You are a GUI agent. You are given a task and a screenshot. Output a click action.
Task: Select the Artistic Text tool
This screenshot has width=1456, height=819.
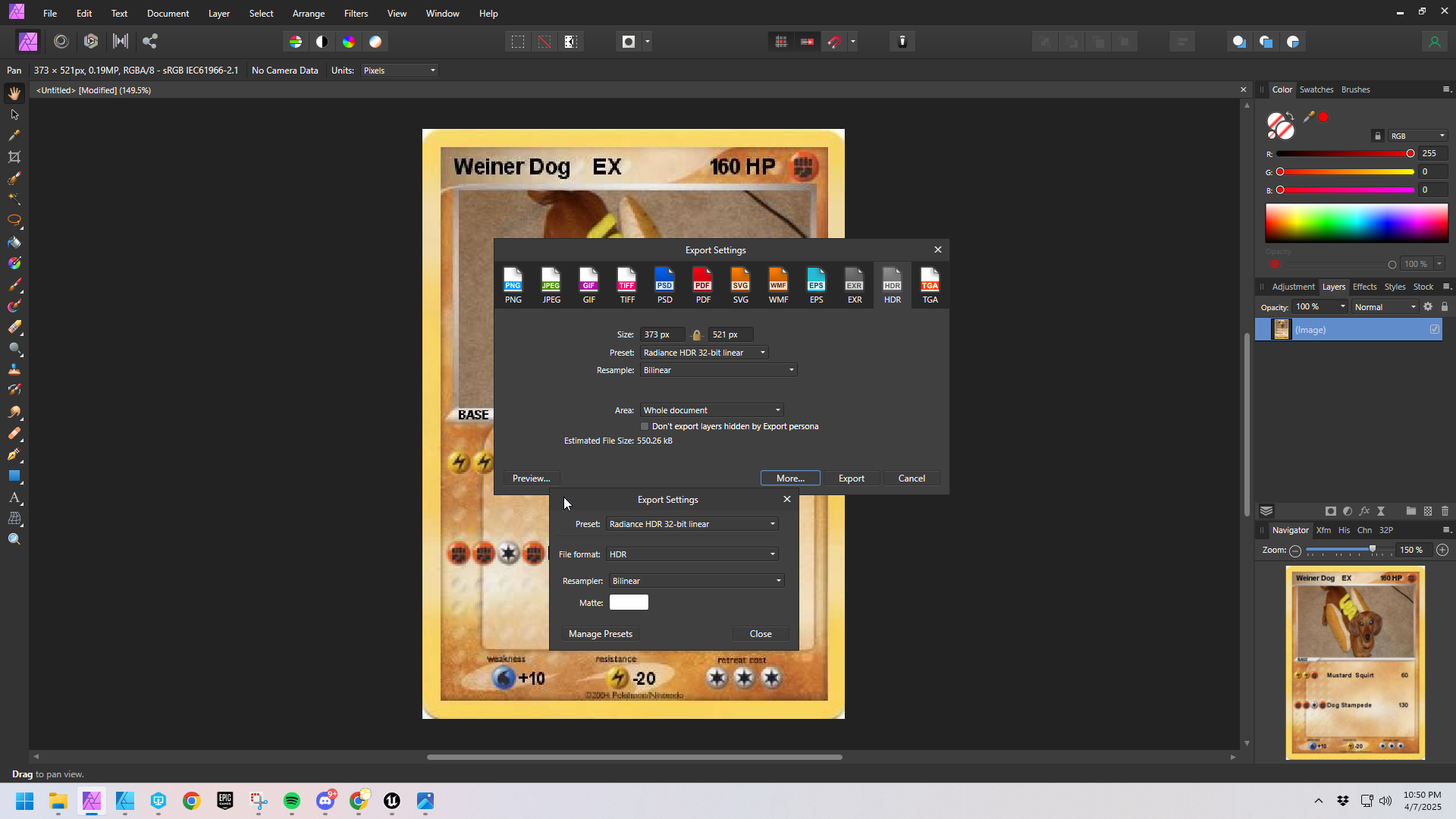14,497
